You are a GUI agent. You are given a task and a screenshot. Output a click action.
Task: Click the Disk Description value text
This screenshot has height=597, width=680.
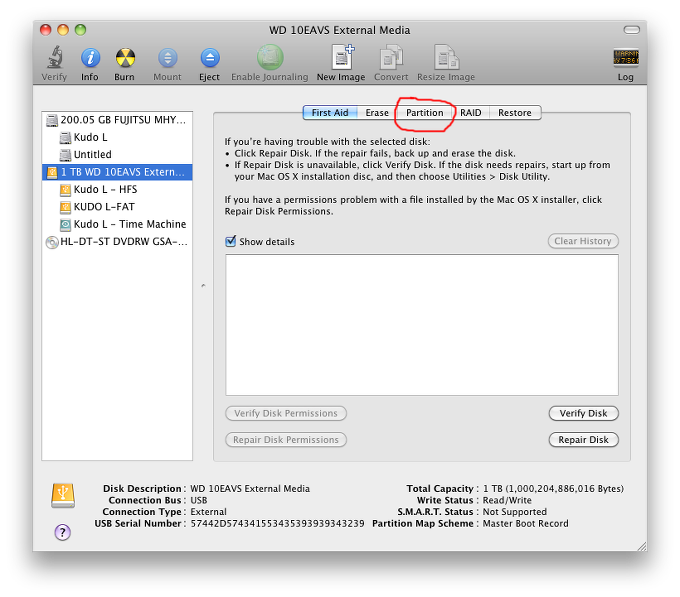250,489
